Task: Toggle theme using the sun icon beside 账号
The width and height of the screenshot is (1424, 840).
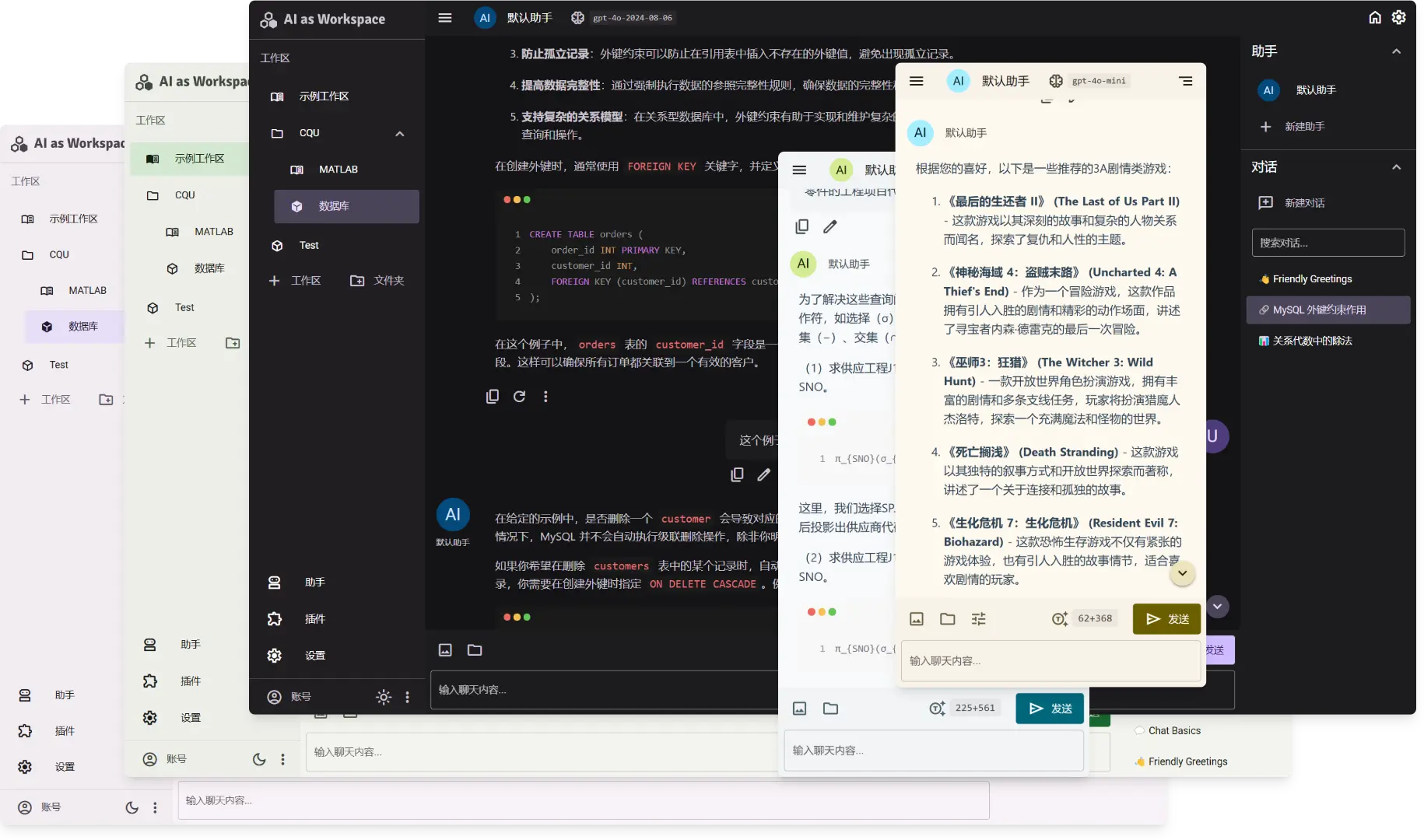Action: [x=384, y=697]
